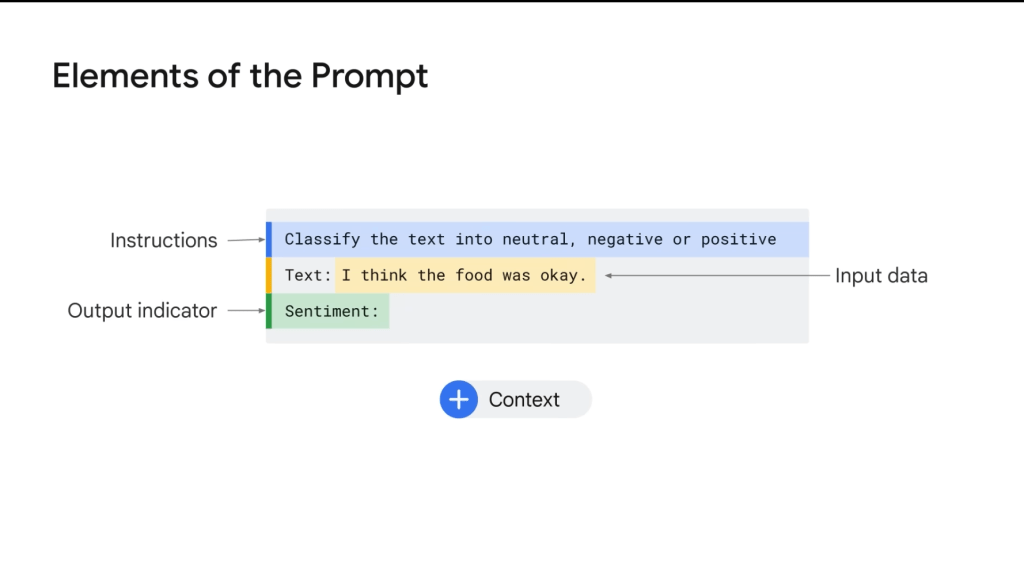Click the Context pill label
Screen dimensions: 1024x578
(x=524, y=400)
